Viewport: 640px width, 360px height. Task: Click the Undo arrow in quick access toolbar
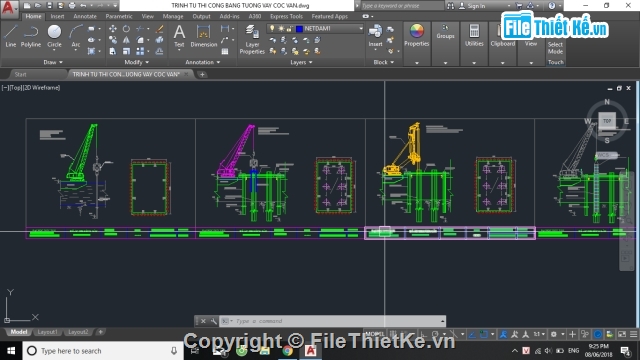(83, 6)
